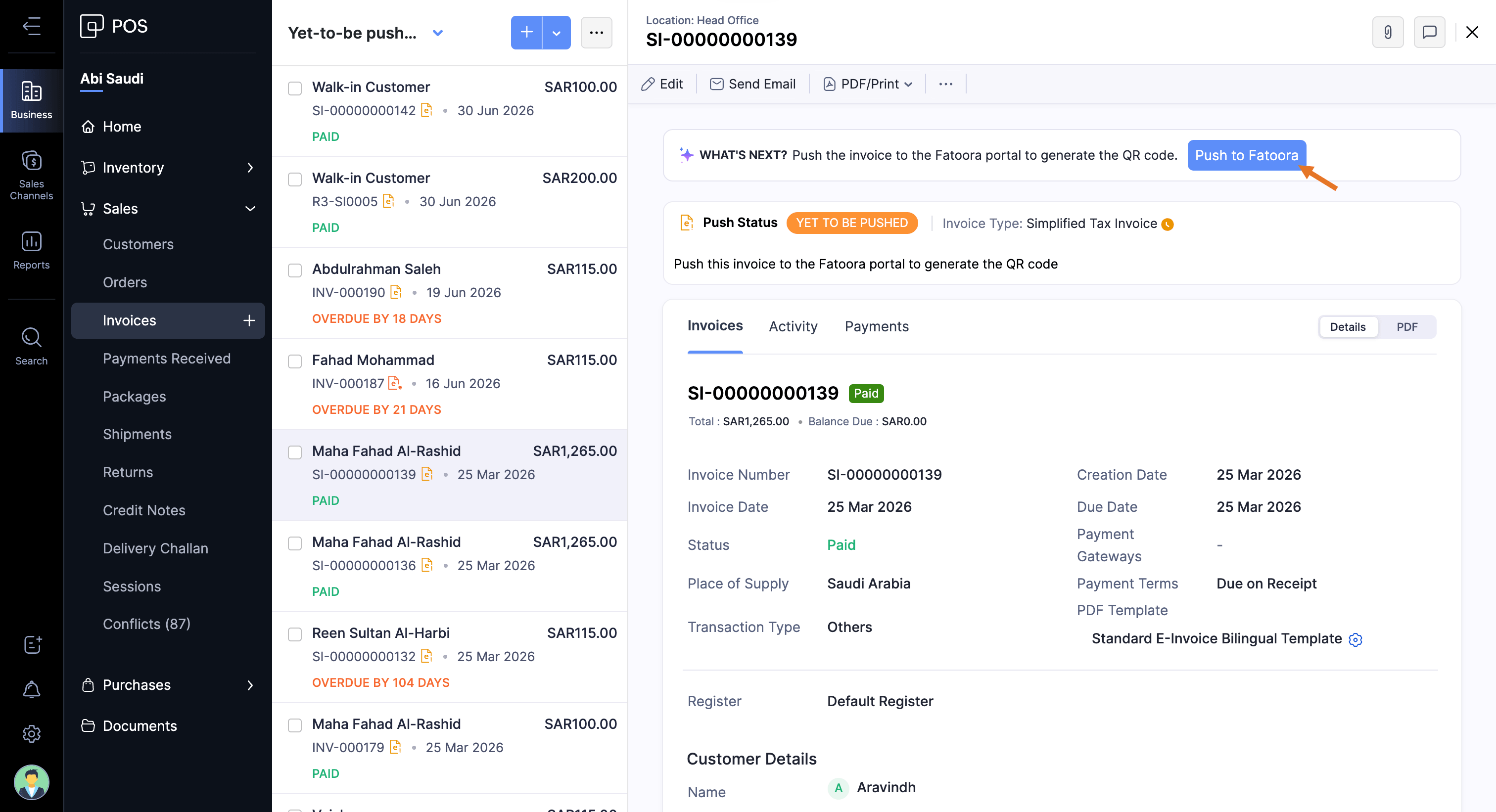Click the e-invoice icon next to SI-00000000142
Image resolution: width=1496 pixels, height=812 pixels.
[427, 110]
